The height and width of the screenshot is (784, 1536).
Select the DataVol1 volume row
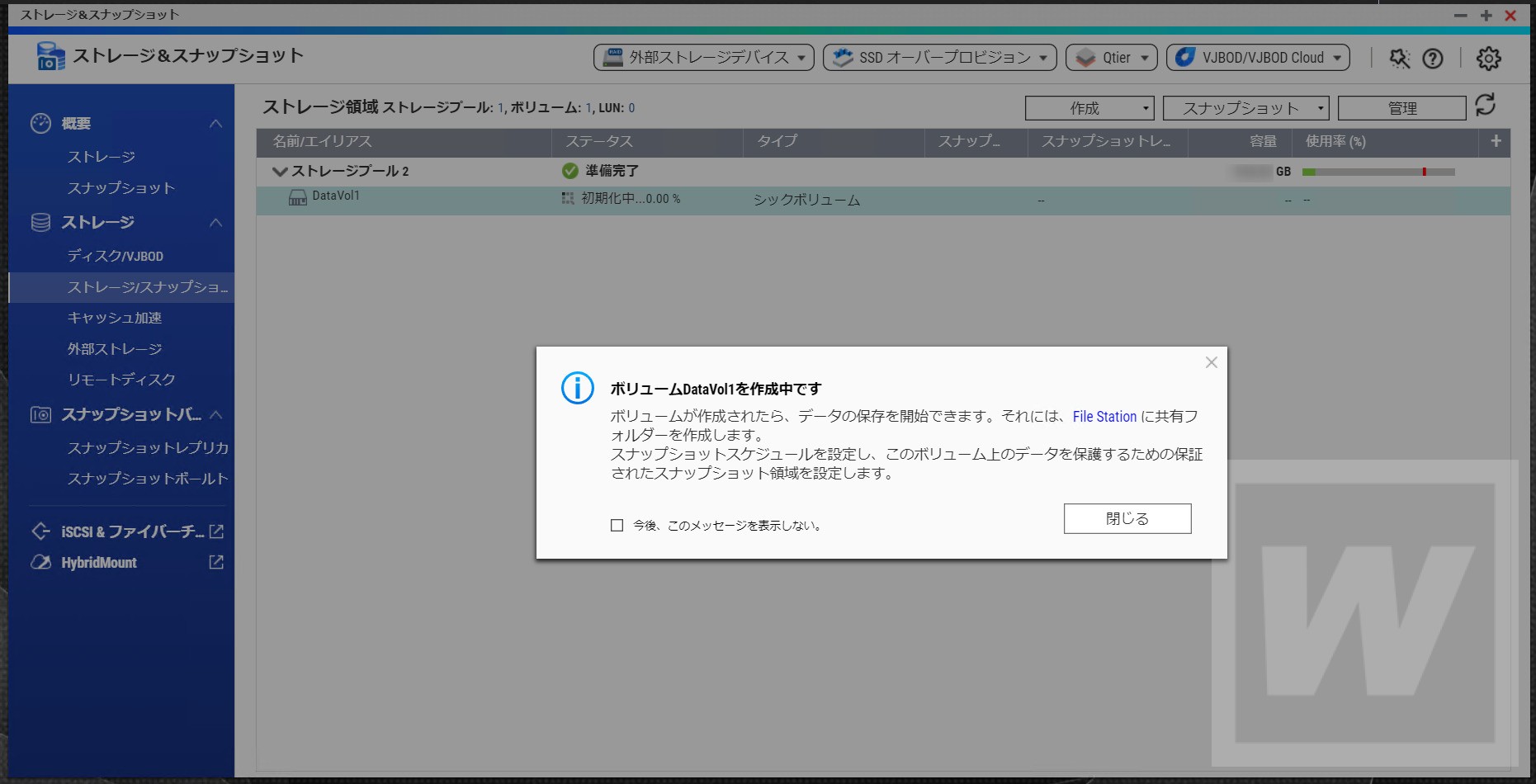[883, 200]
